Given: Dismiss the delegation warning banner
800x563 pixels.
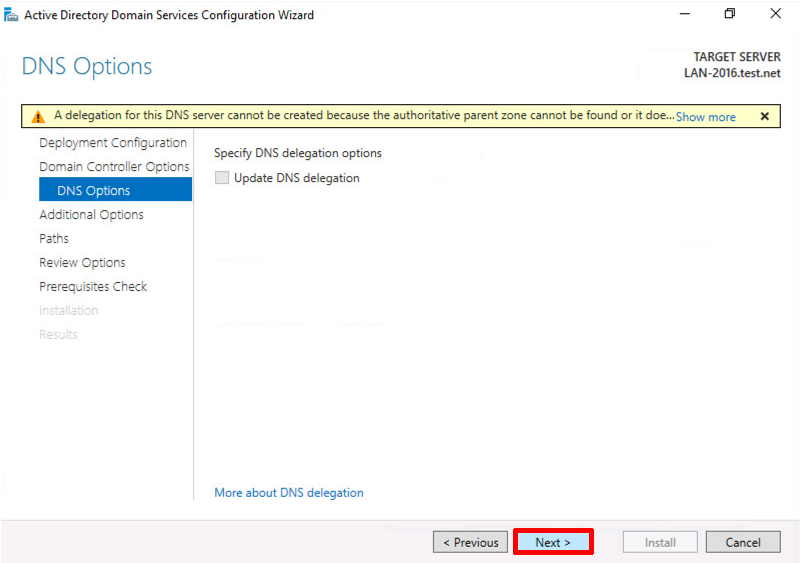Looking at the screenshot, I should tap(764, 116).
